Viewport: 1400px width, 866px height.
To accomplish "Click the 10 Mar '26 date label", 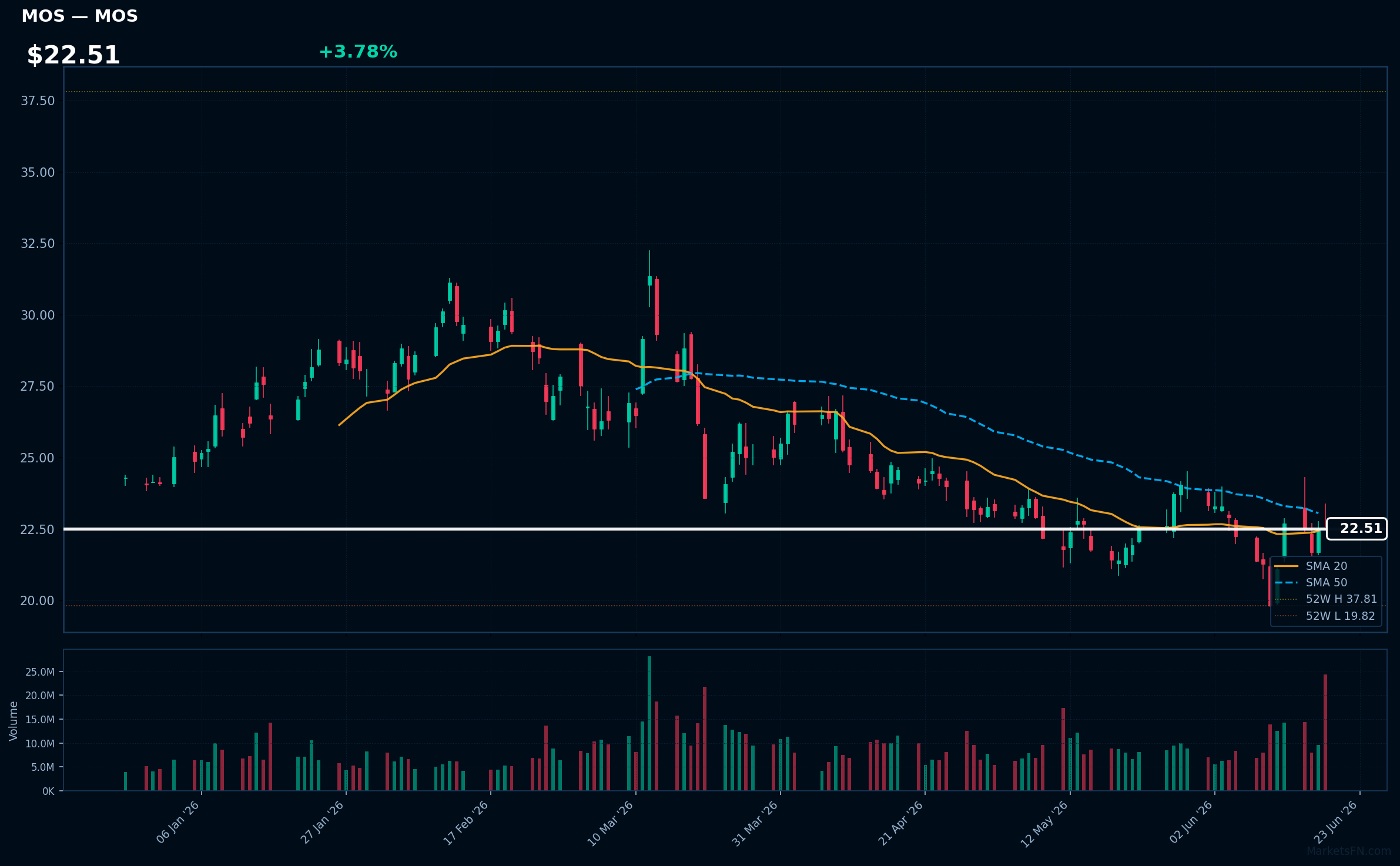I will [x=611, y=823].
